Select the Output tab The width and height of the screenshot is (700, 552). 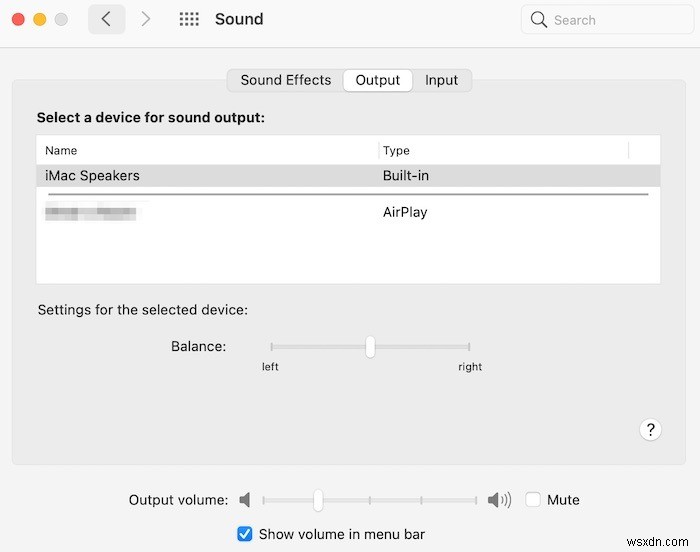tap(378, 80)
